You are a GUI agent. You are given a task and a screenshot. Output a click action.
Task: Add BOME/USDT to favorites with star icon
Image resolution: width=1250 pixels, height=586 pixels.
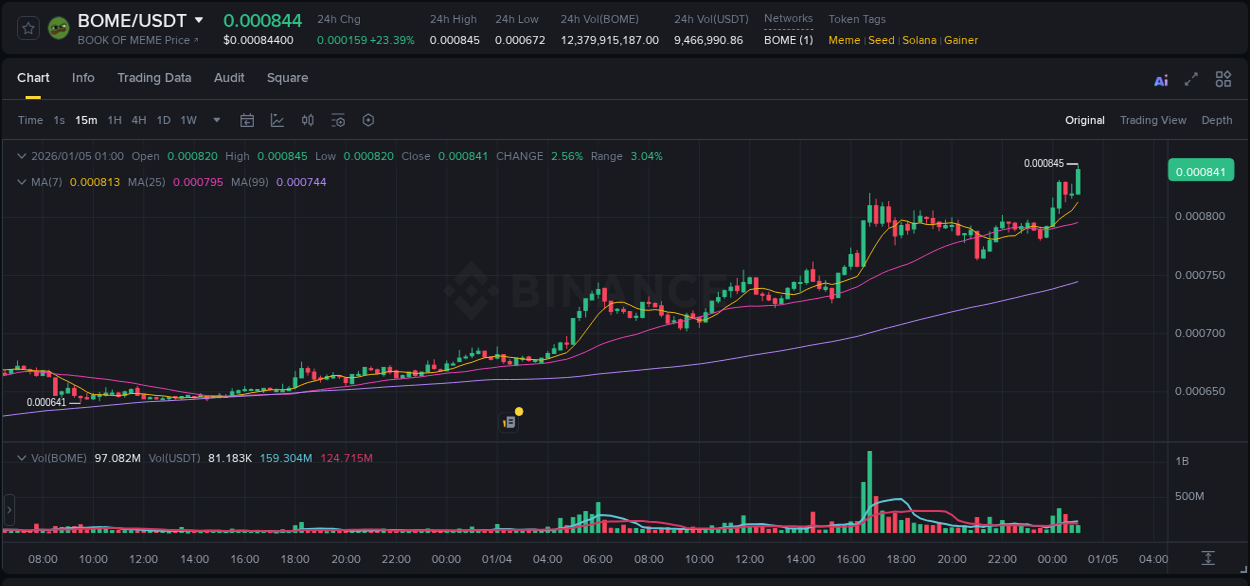coord(28,28)
